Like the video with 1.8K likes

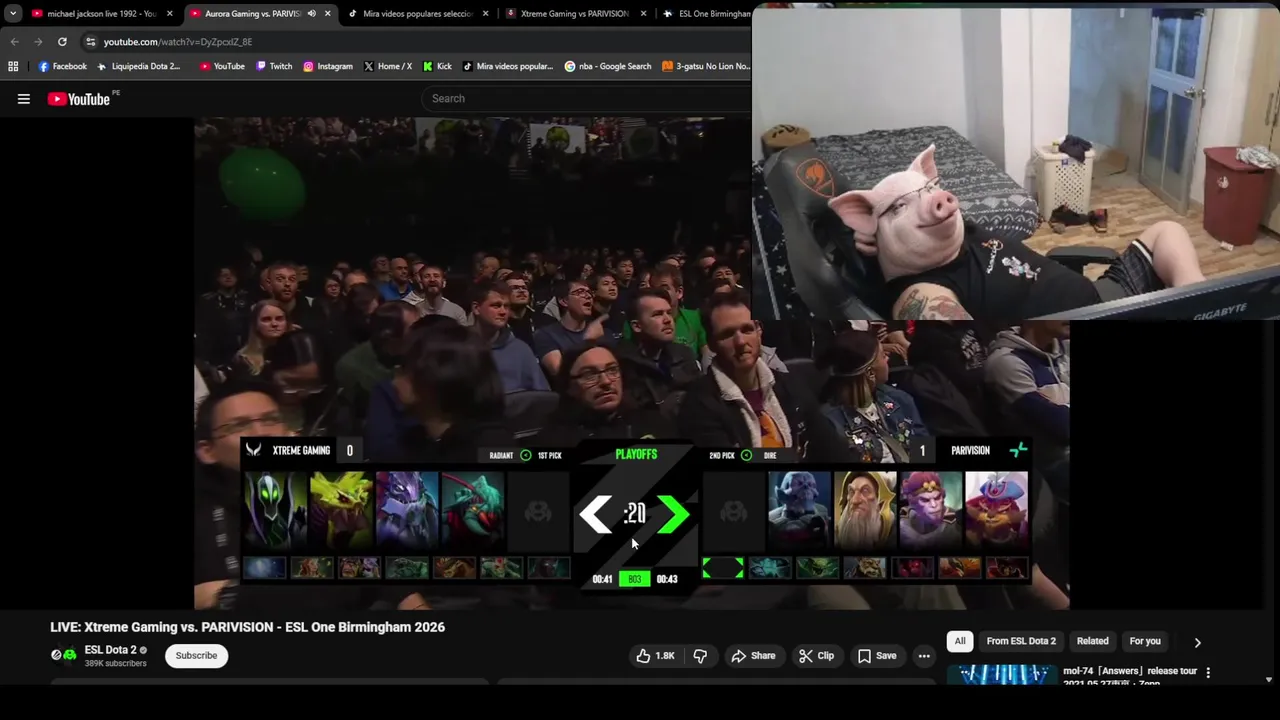click(655, 656)
